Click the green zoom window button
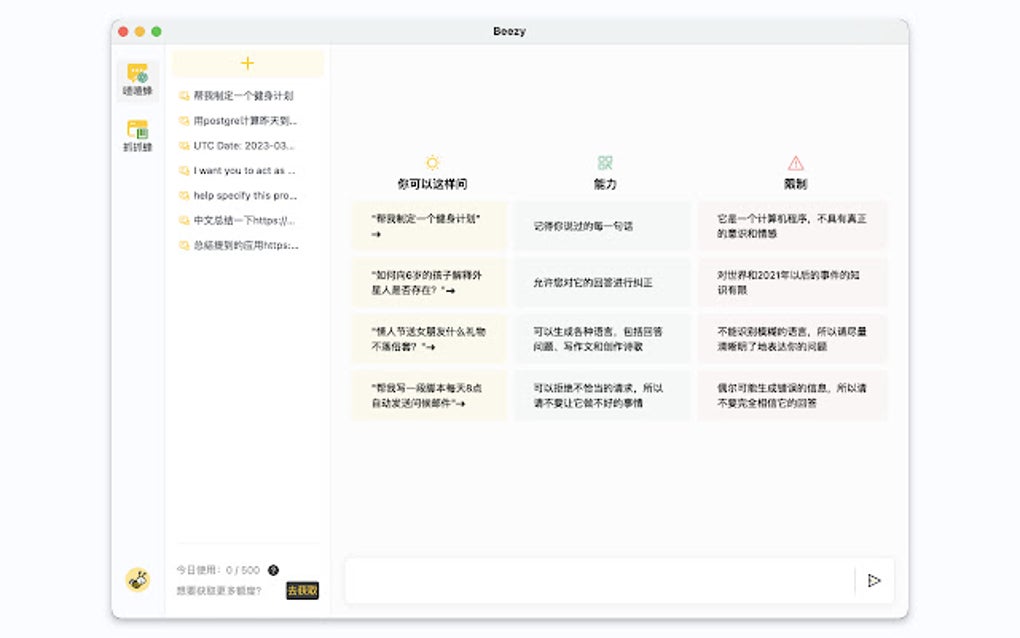 point(156,31)
